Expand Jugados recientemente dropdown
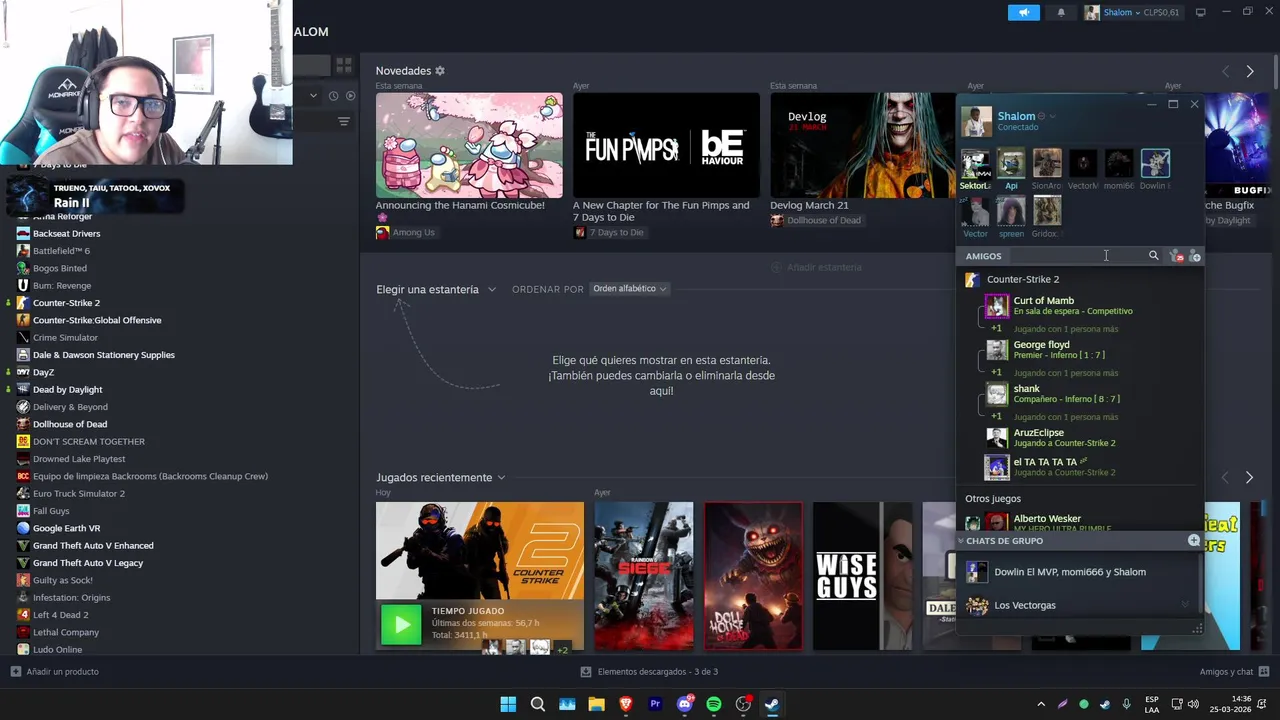This screenshot has height=720, width=1280. [x=441, y=477]
